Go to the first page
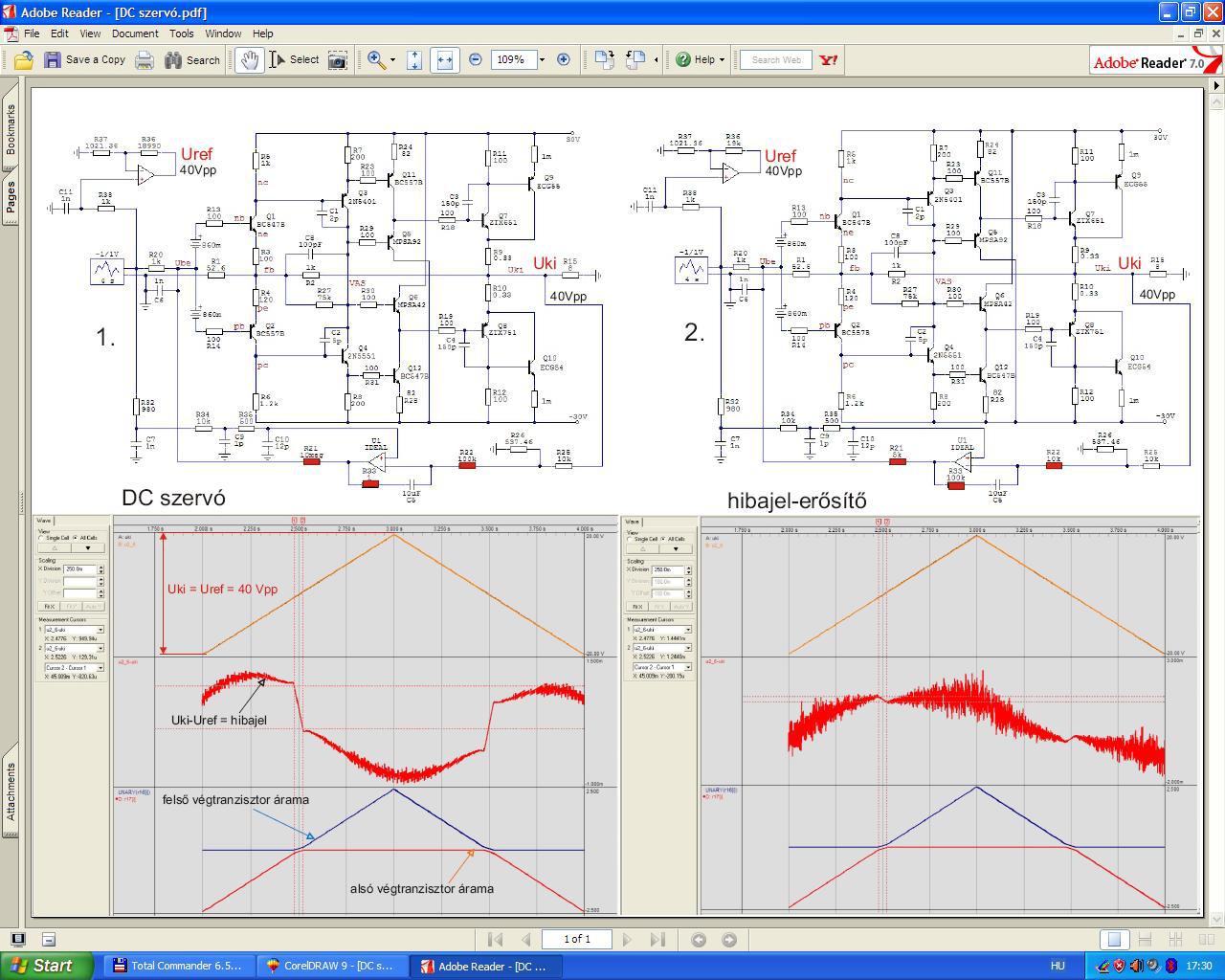This screenshot has height=980, width=1225. 495,940
